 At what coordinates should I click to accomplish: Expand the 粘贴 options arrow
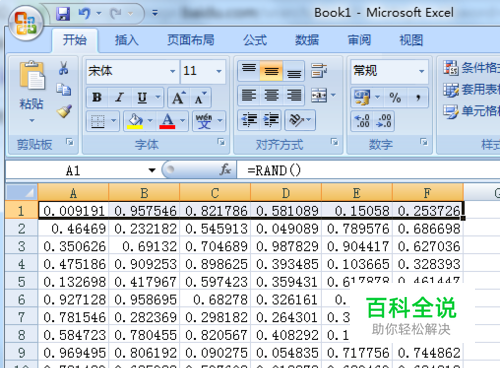(x=32, y=120)
